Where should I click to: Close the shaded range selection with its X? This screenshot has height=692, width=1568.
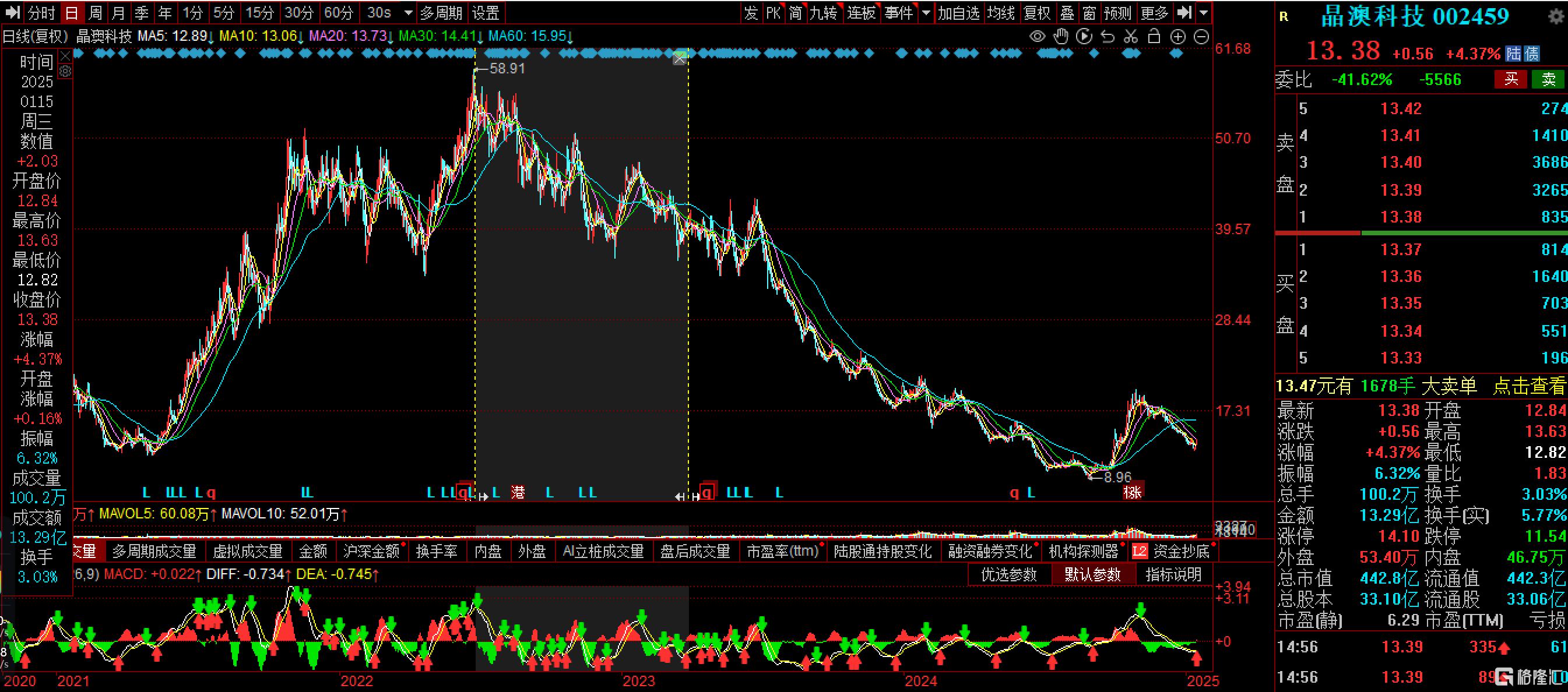[x=680, y=59]
